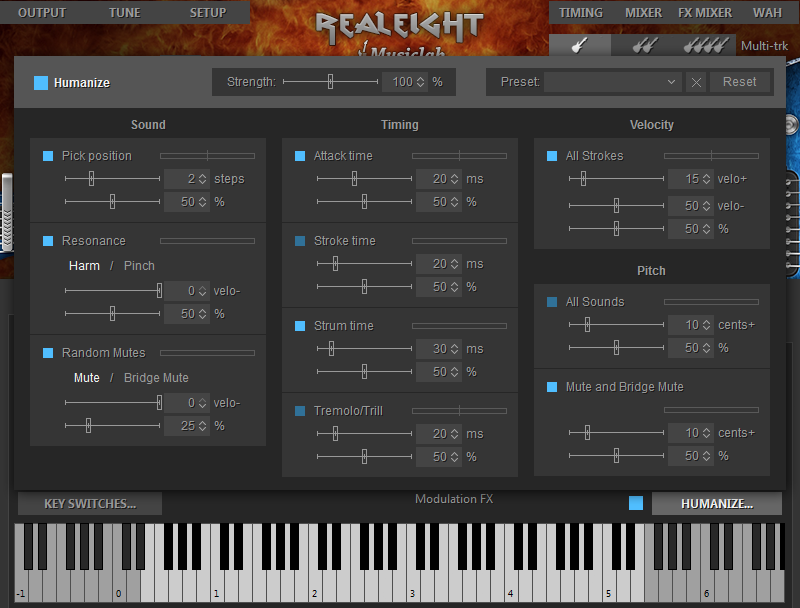Toggle the Attack time checkbox

(300, 156)
